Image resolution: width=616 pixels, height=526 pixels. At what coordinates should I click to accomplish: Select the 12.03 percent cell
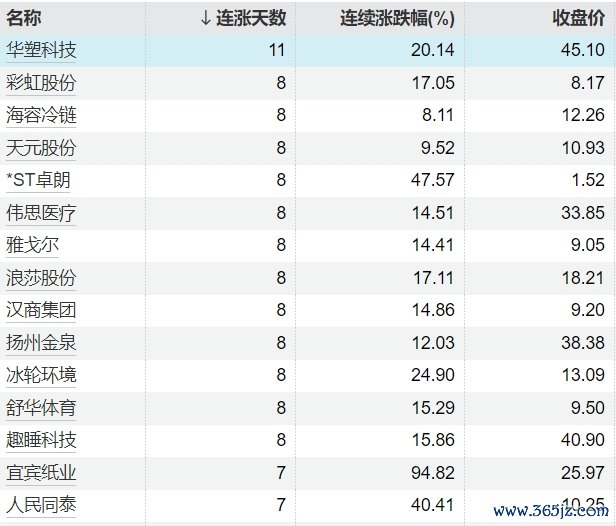click(433, 343)
